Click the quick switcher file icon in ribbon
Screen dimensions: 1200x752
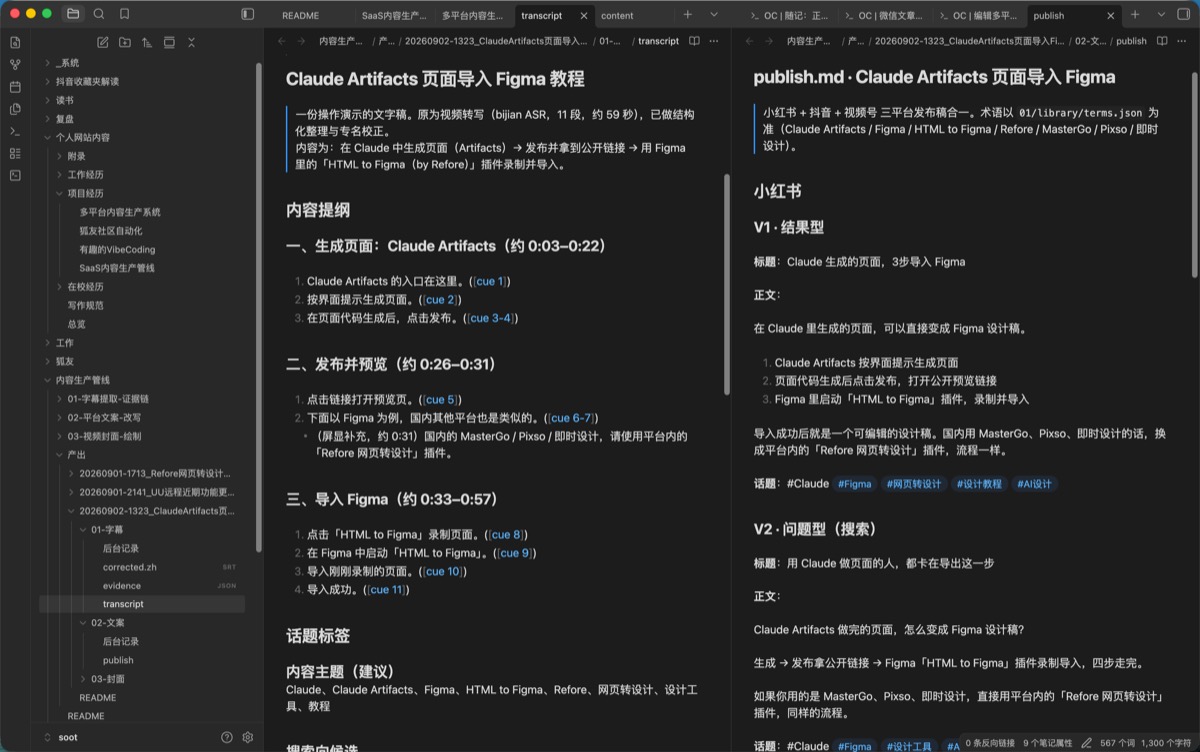[x=14, y=42]
